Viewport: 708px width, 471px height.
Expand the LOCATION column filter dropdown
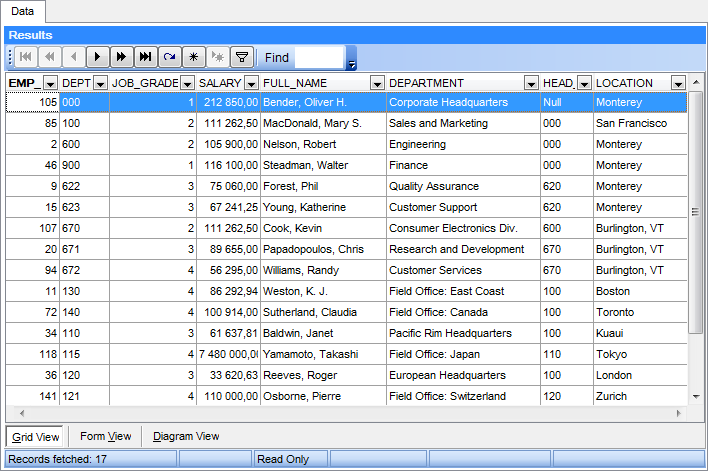click(x=678, y=83)
